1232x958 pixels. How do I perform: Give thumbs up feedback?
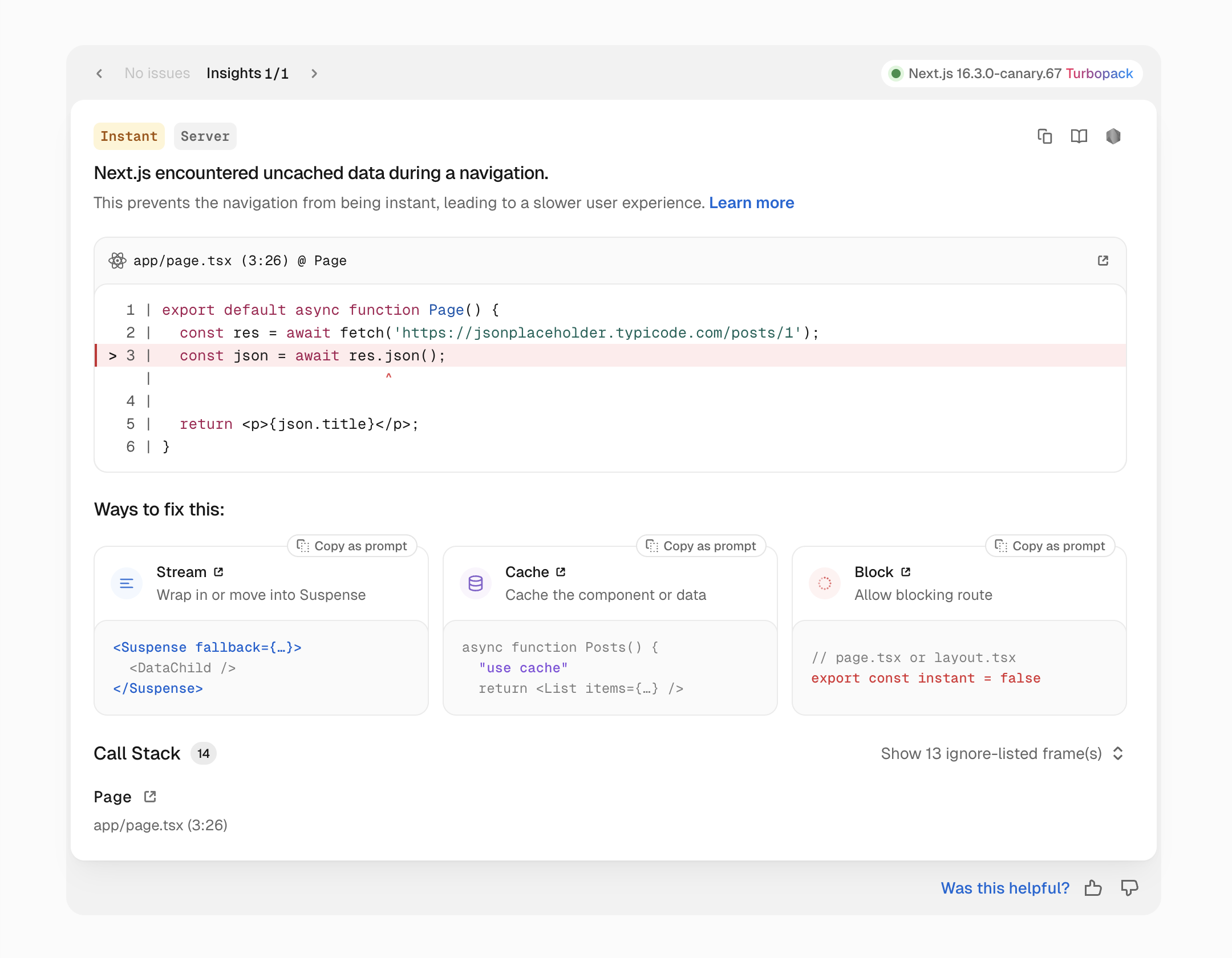coord(1093,888)
